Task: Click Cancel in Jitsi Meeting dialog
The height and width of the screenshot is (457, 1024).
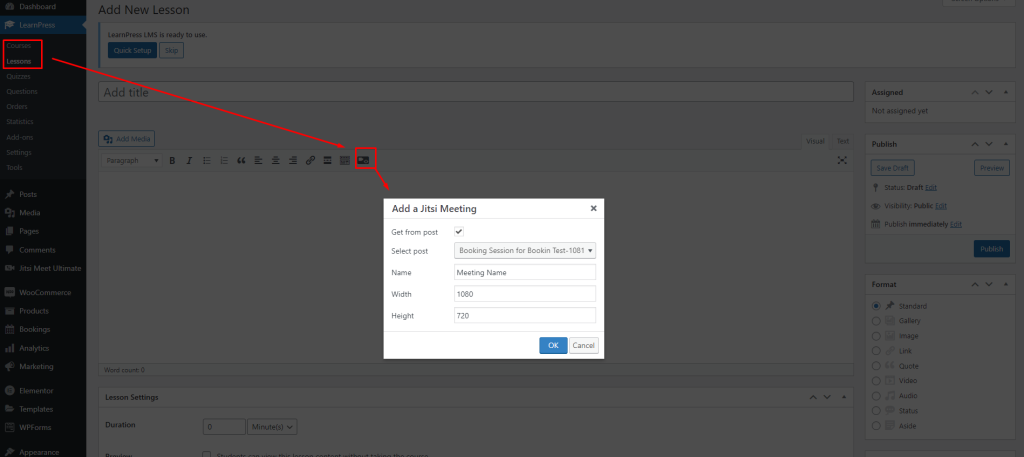Action: point(584,345)
